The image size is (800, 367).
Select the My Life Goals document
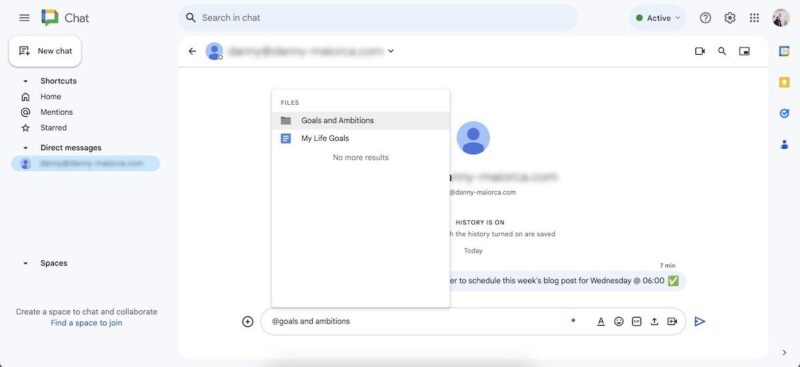[x=361, y=138]
